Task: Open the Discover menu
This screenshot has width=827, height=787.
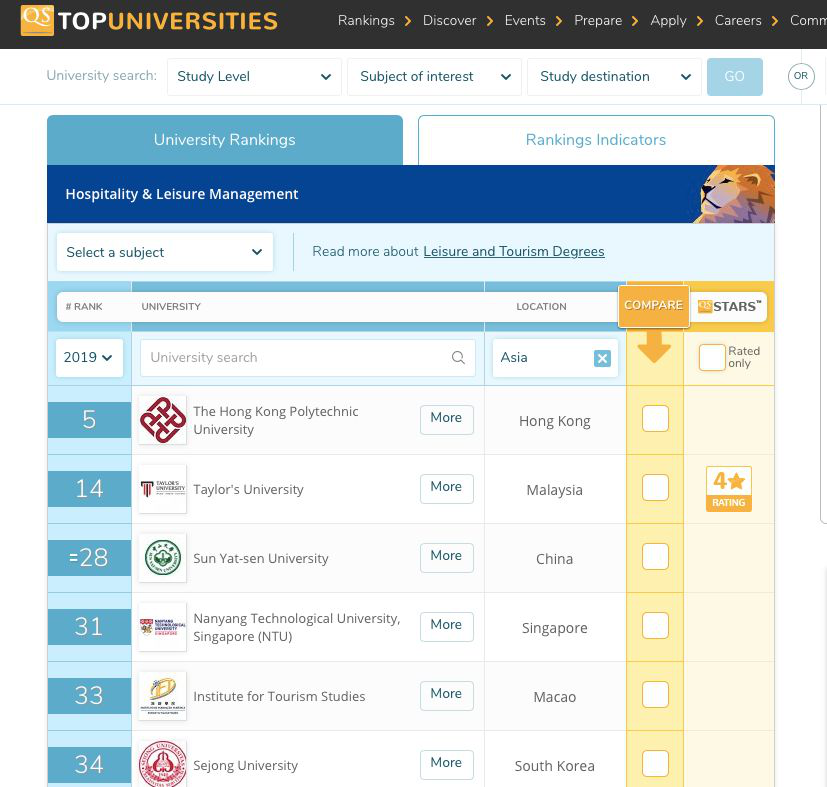Action: (449, 21)
